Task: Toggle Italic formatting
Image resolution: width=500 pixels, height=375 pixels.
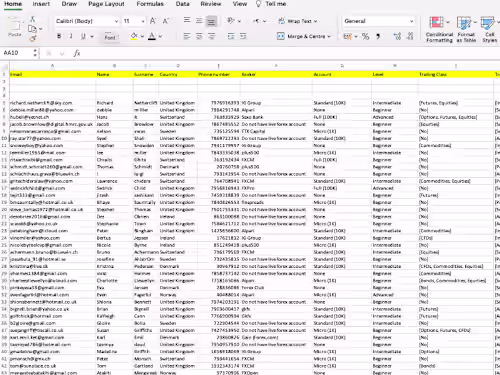Action: 71,36
